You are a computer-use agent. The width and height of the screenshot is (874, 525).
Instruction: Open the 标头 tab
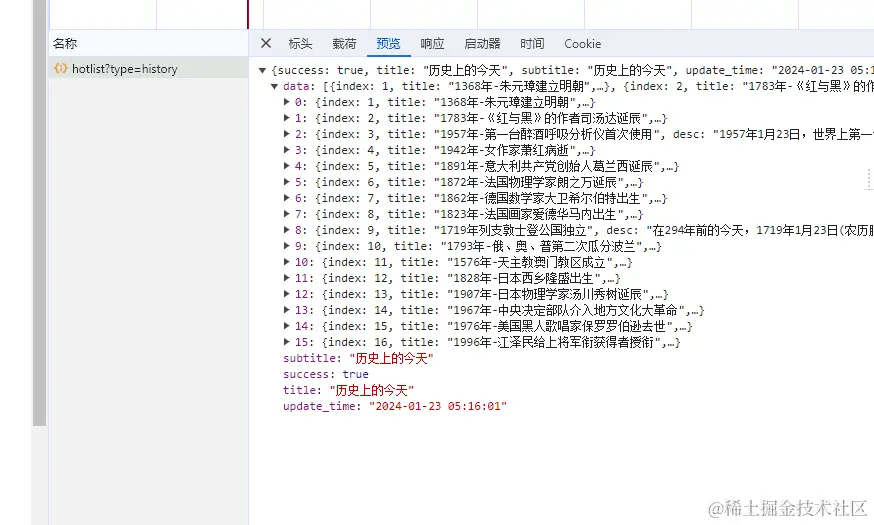[300, 43]
